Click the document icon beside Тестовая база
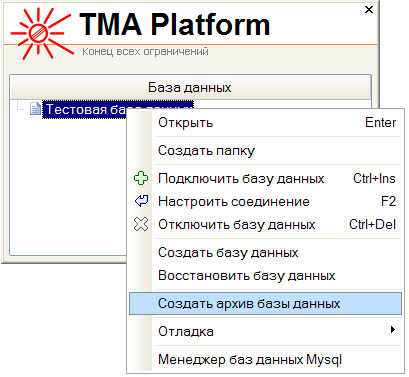Viewport: 409px width, 377px height. click(x=35, y=109)
